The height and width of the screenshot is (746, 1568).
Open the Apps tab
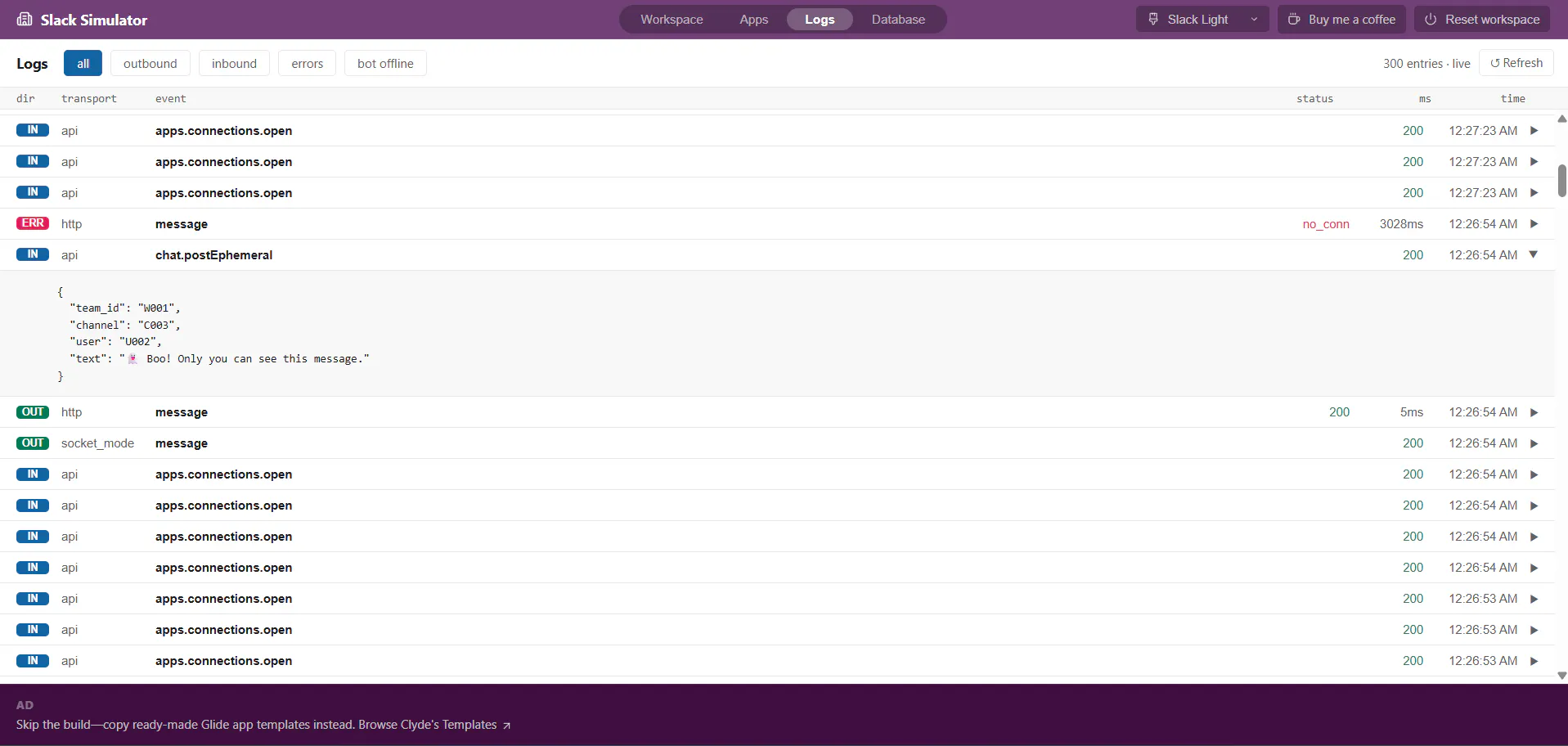(x=753, y=19)
